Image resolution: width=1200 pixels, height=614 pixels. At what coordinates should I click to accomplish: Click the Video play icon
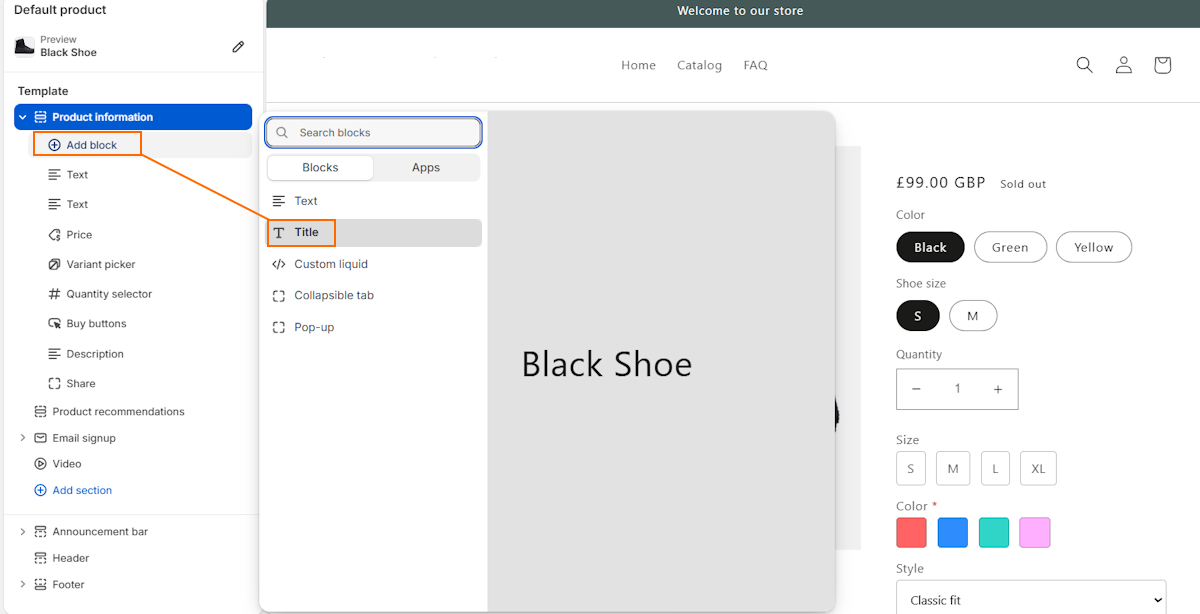[x=41, y=464]
